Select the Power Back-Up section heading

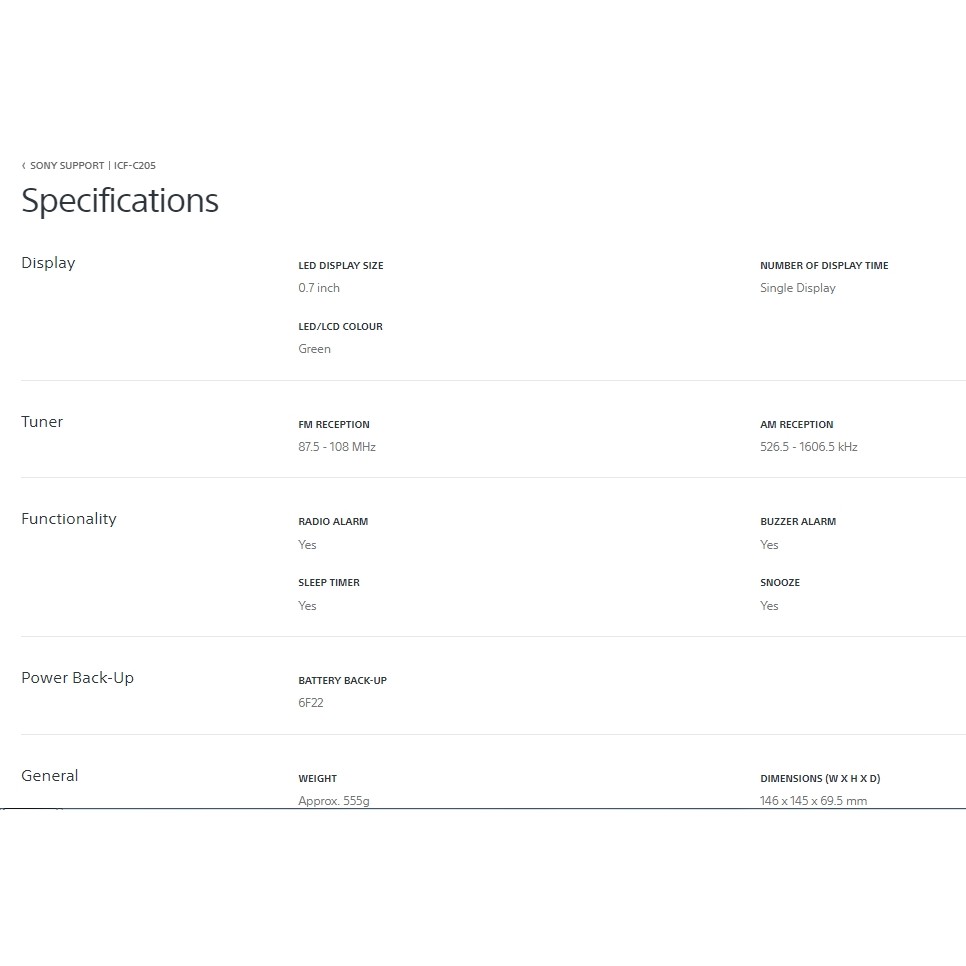[x=77, y=678]
